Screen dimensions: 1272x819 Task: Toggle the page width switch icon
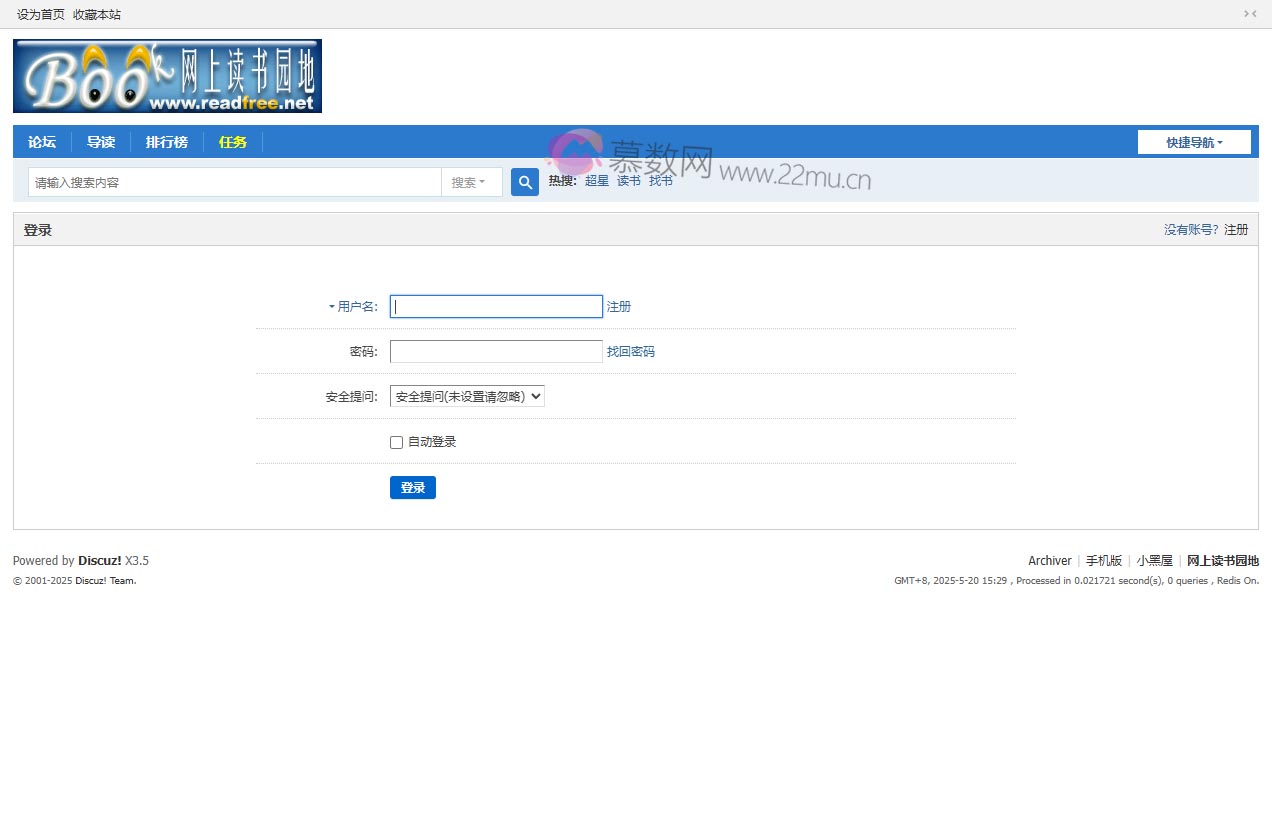point(1250,14)
